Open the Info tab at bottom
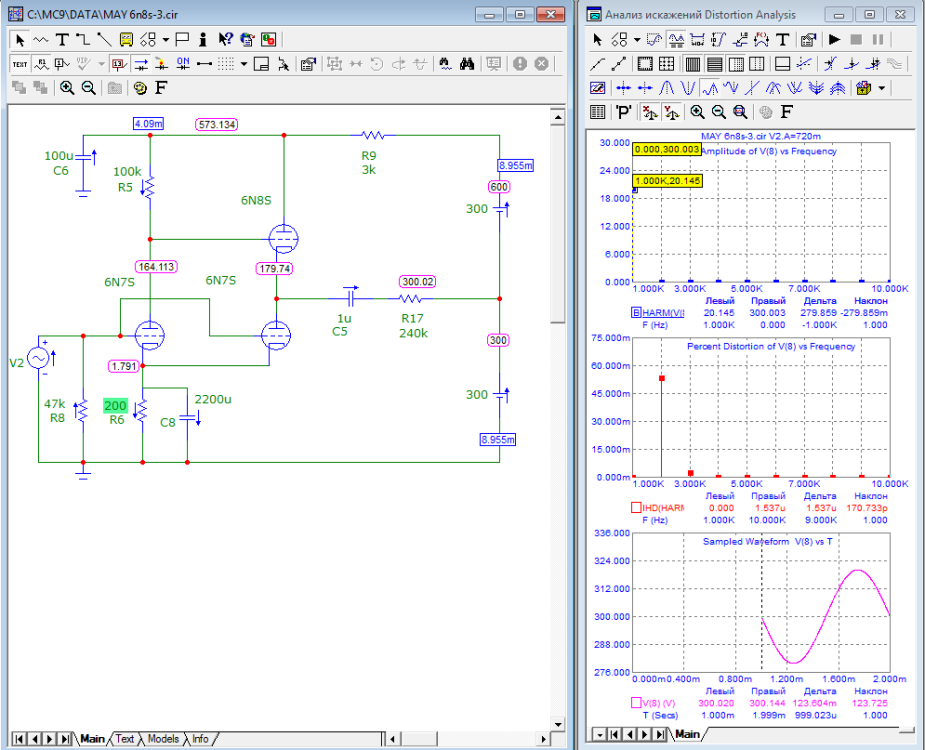This screenshot has height=750, width=925. pos(200,739)
